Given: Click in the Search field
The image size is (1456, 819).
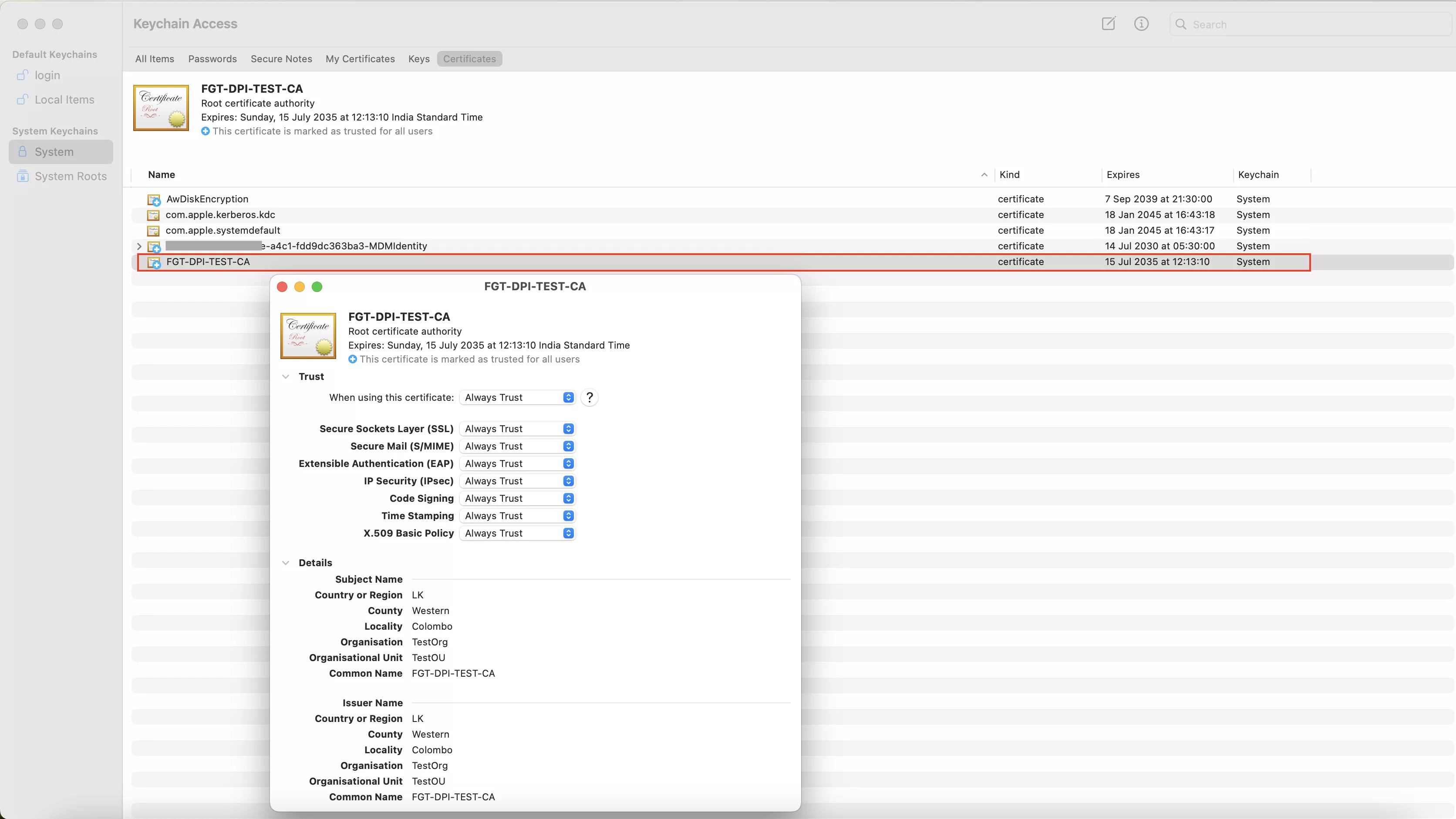Looking at the screenshot, I should pyautogui.click(x=1311, y=24).
